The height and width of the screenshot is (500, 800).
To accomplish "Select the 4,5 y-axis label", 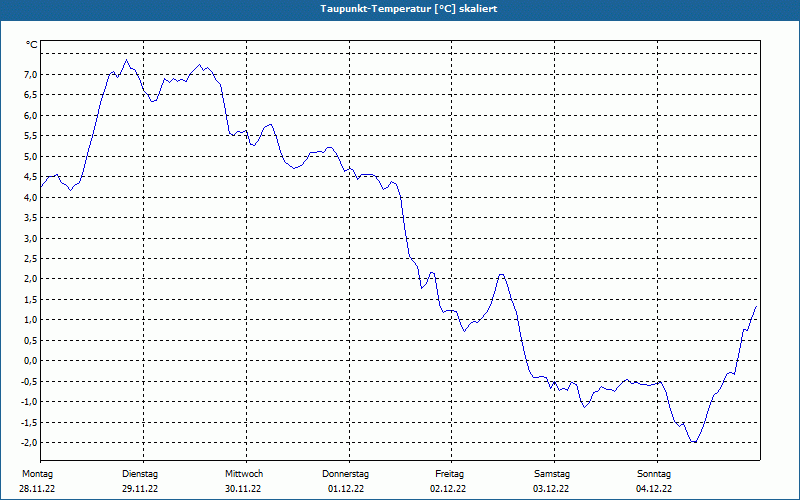I will point(31,177).
